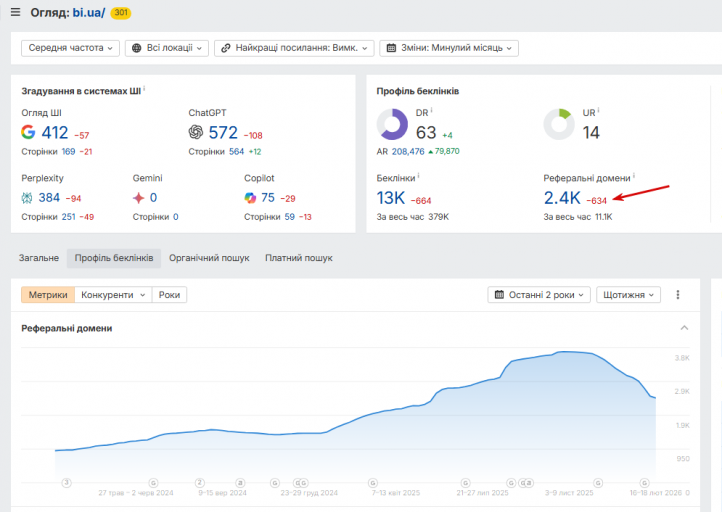Click the DR donut chart icon

click(x=392, y=124)
